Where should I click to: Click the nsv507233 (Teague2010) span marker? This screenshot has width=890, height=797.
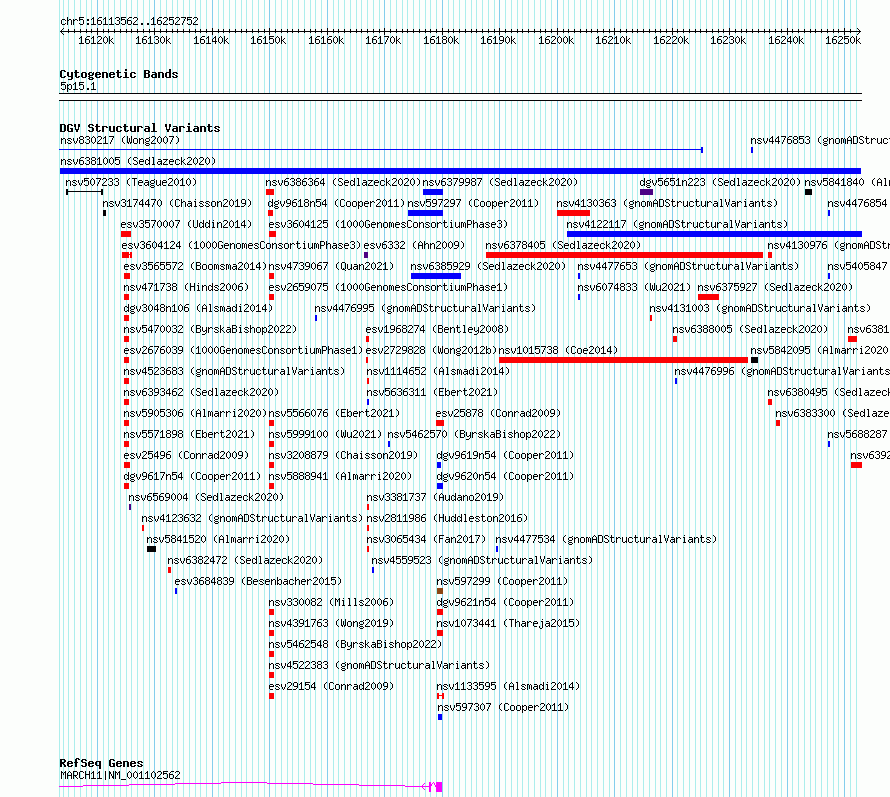(x=84, y=192)
